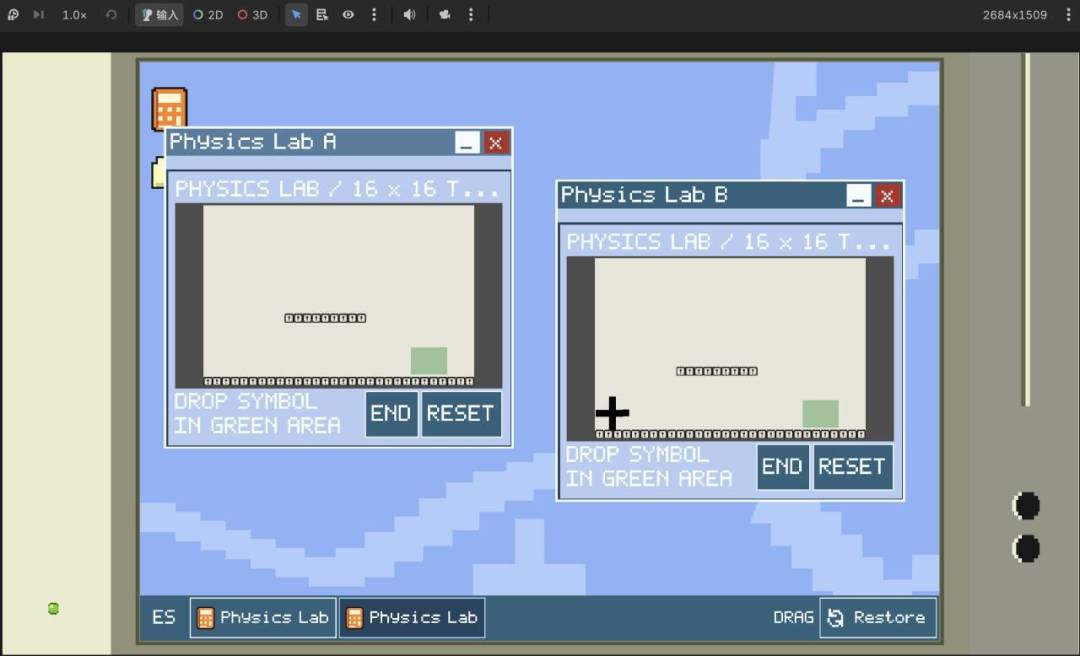Click the green area in Physics Lab B

(x=820, y=413)
